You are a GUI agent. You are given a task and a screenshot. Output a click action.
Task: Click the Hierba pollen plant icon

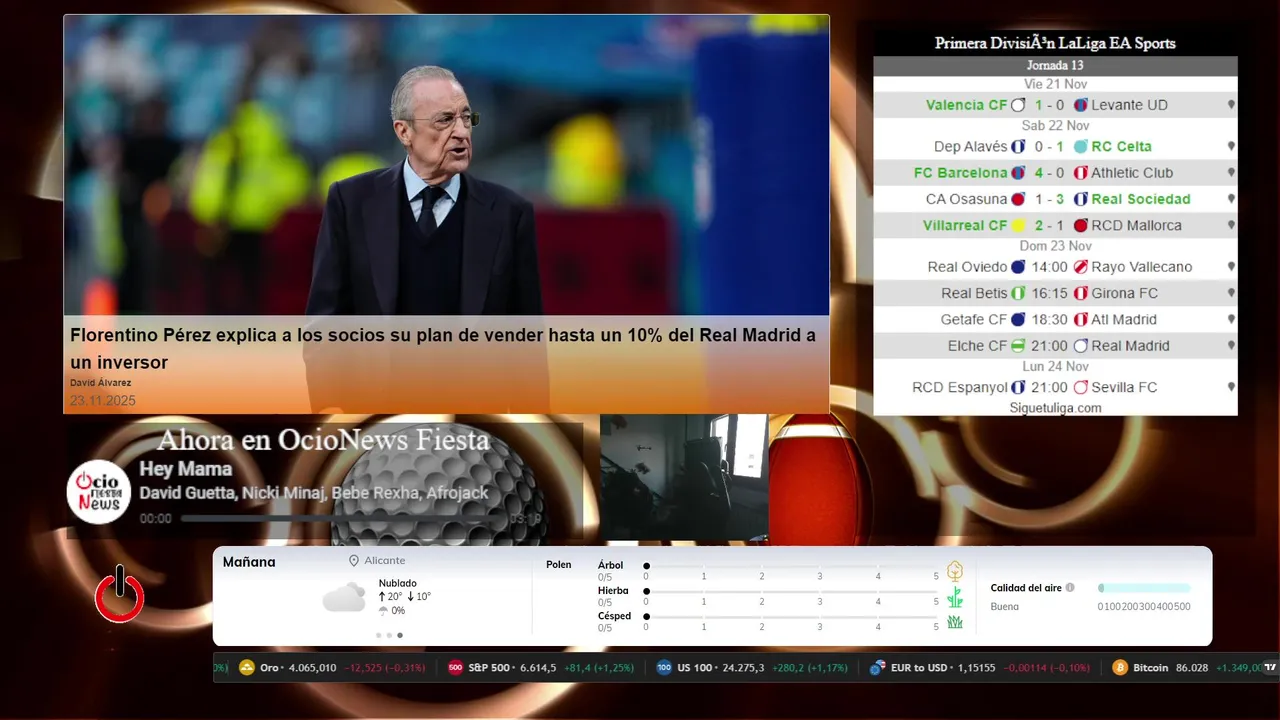tap(955, 597)
